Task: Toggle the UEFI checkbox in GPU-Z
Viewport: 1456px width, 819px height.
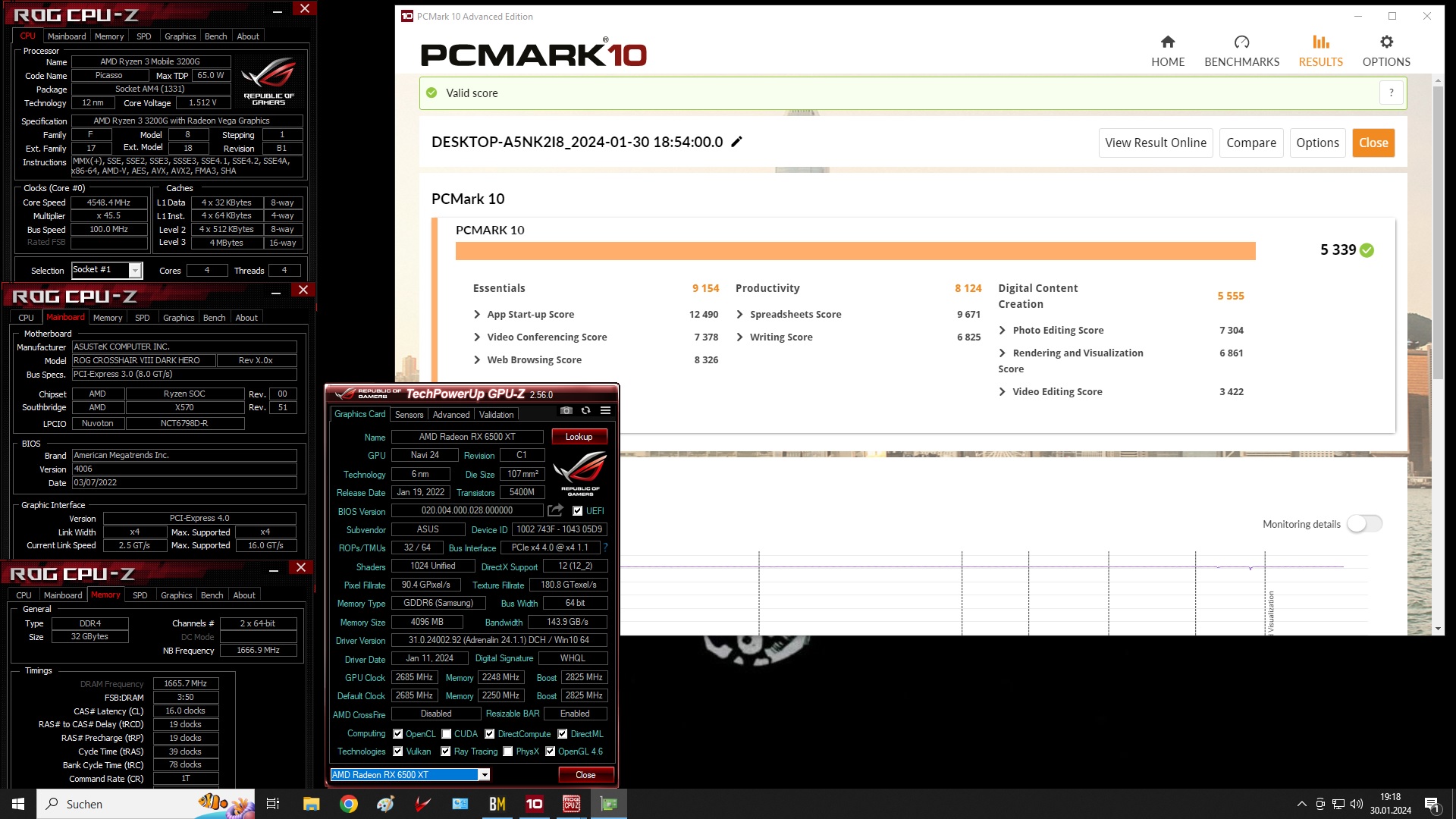Action: pyautogui.click(x=577, y=511)
